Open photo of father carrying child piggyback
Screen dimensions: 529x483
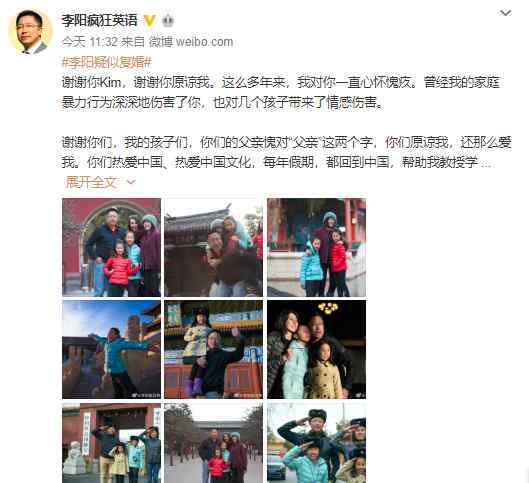point(214,247)
